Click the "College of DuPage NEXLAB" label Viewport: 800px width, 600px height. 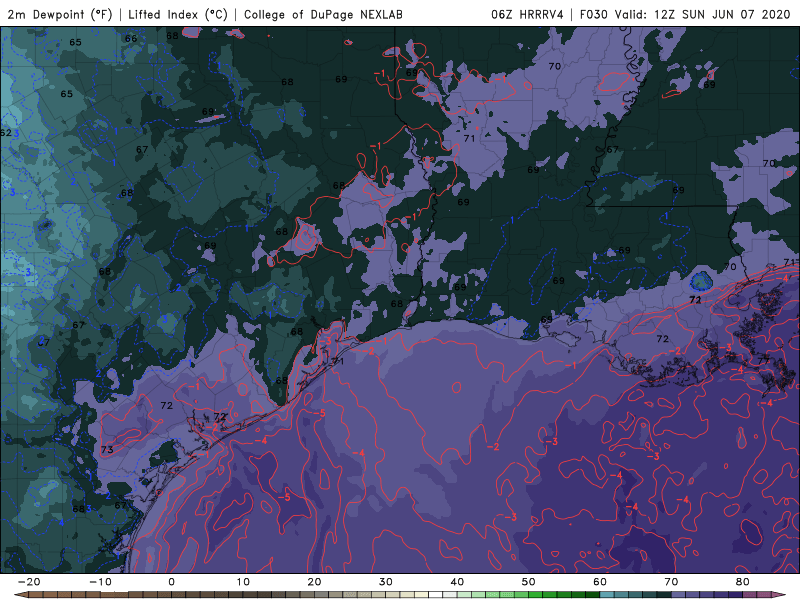click(x=323, y=14)
